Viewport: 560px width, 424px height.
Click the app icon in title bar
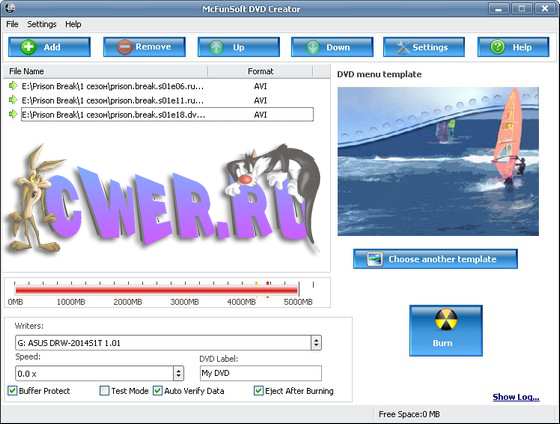click(x=9, y=8)
